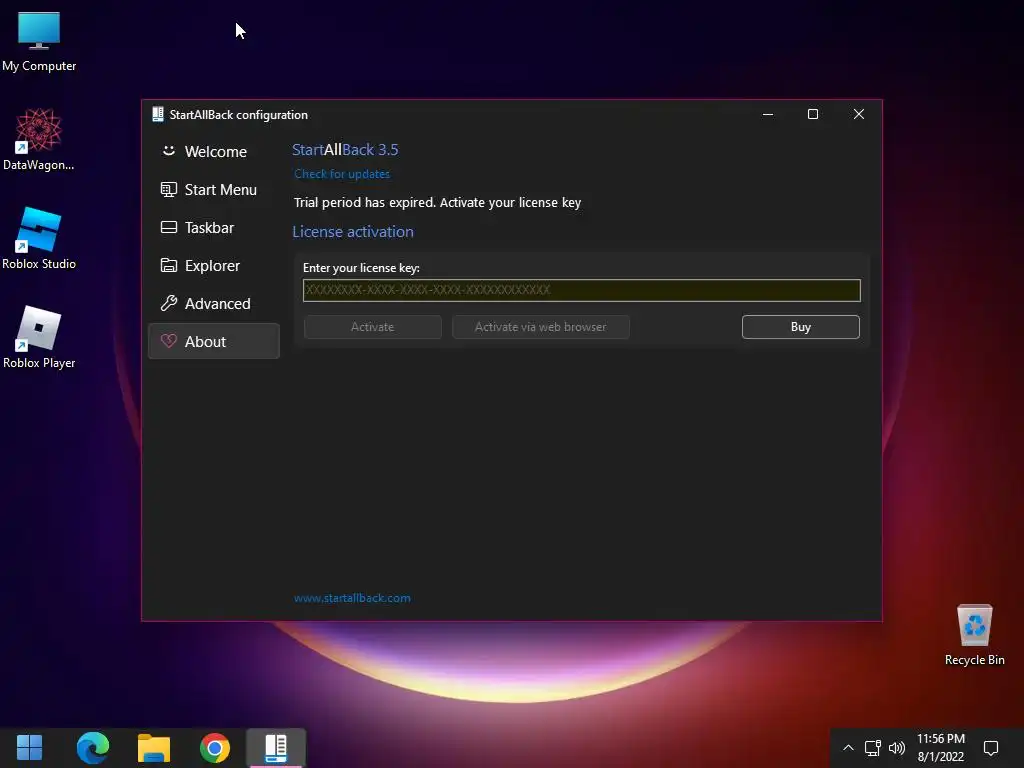Open the network tray icon
This screenshot has width=1024, height=768.
click(x=872, y=748)
